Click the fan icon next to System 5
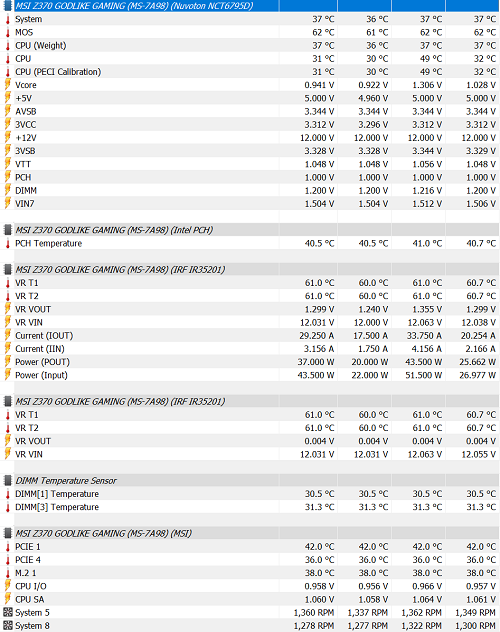 click(7, 613)
